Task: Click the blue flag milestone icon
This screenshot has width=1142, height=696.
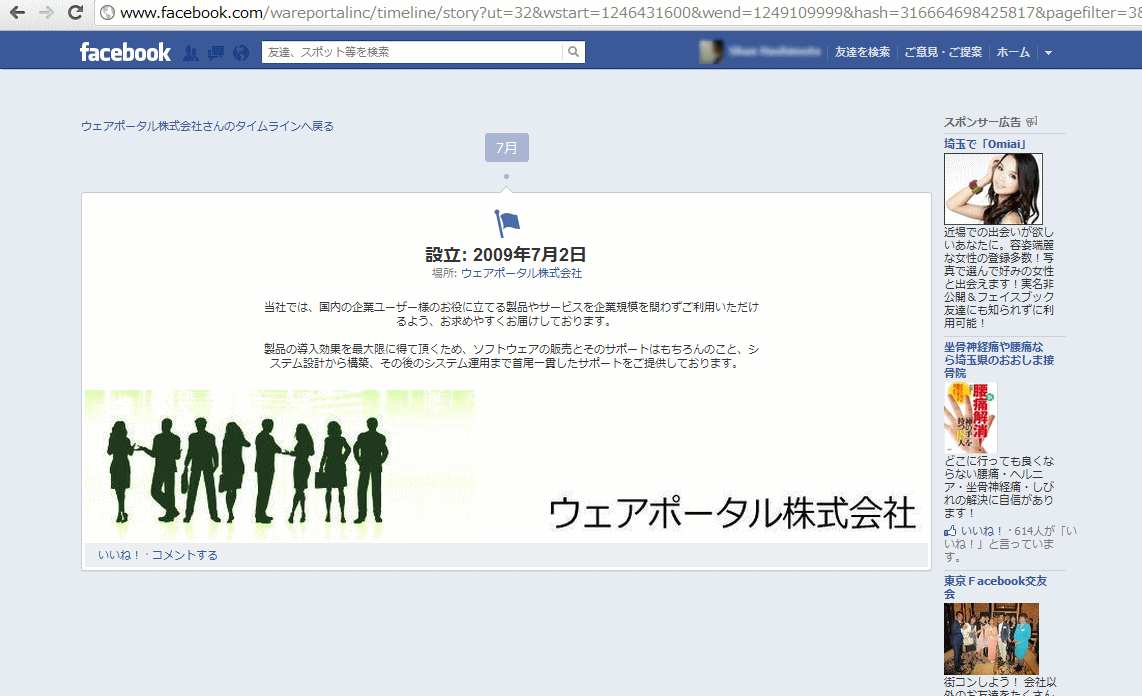Action: pyautogui.click(x=507, y=223)
